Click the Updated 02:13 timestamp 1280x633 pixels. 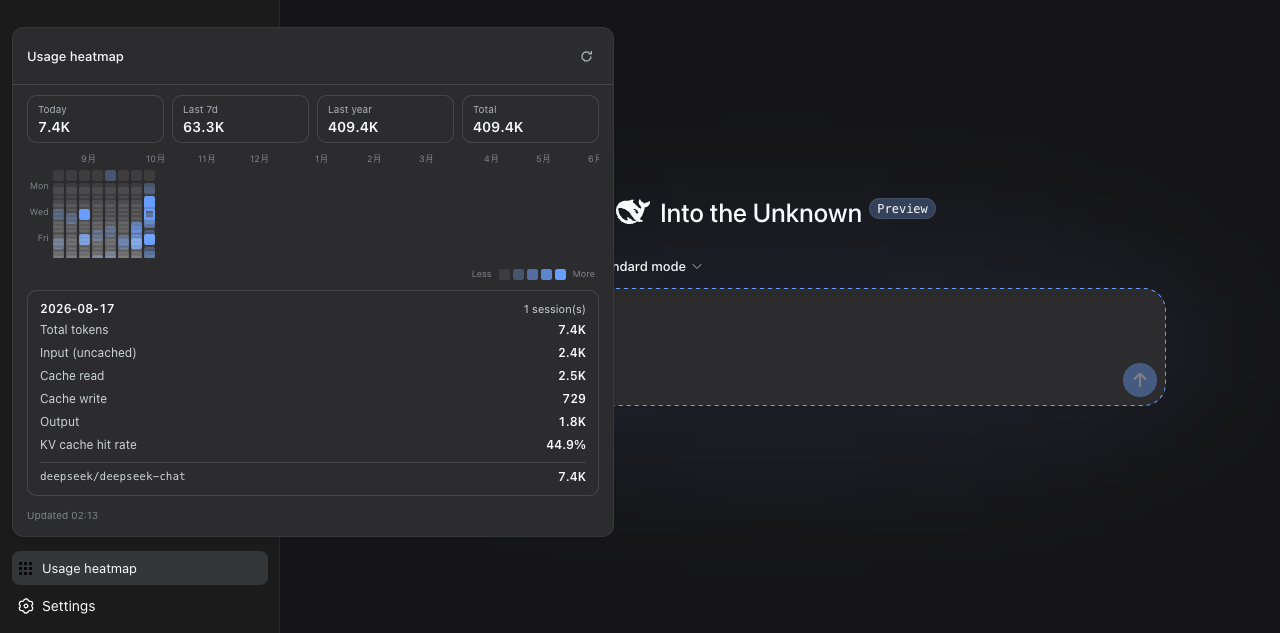(62, 516)
